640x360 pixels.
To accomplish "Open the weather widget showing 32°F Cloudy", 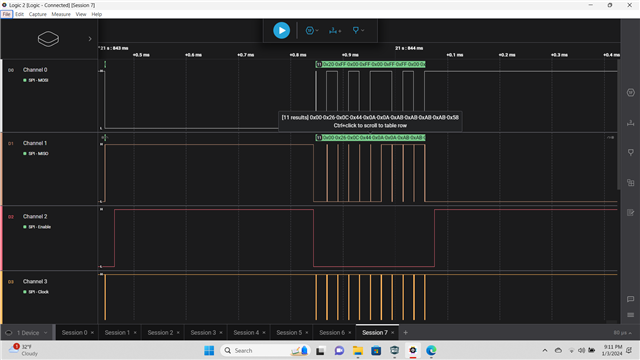I will 24,350.
